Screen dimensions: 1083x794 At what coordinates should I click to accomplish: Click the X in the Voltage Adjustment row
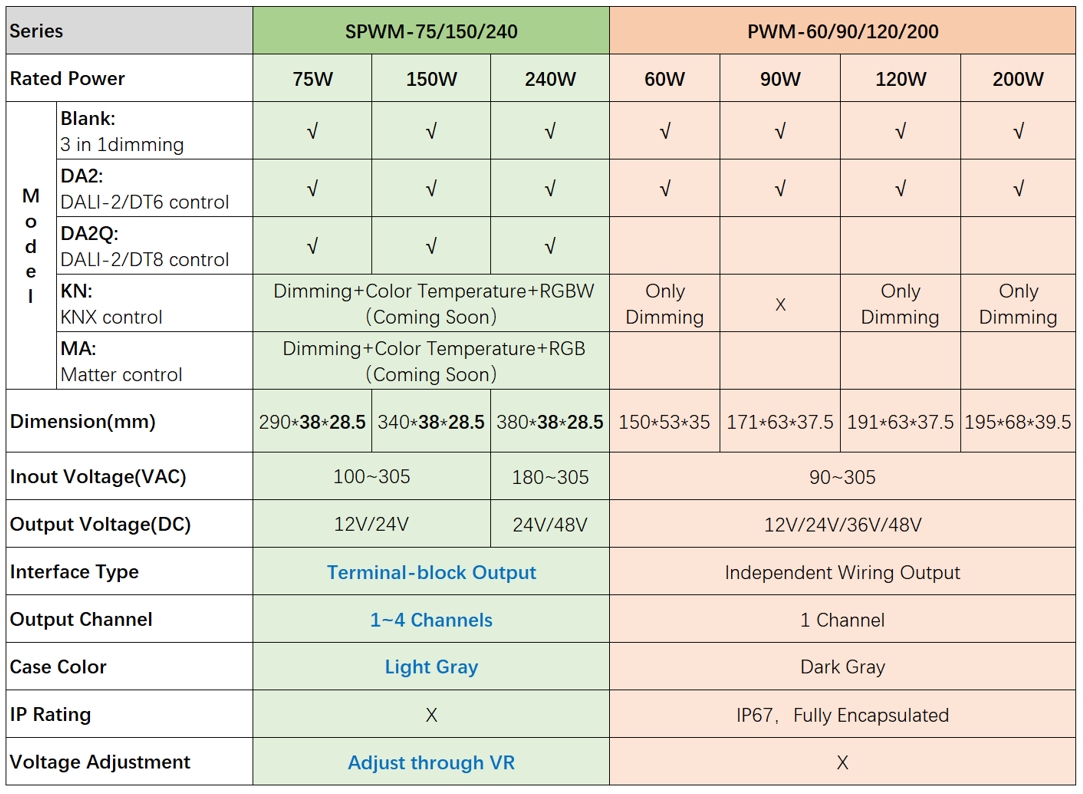coord(843,763)
